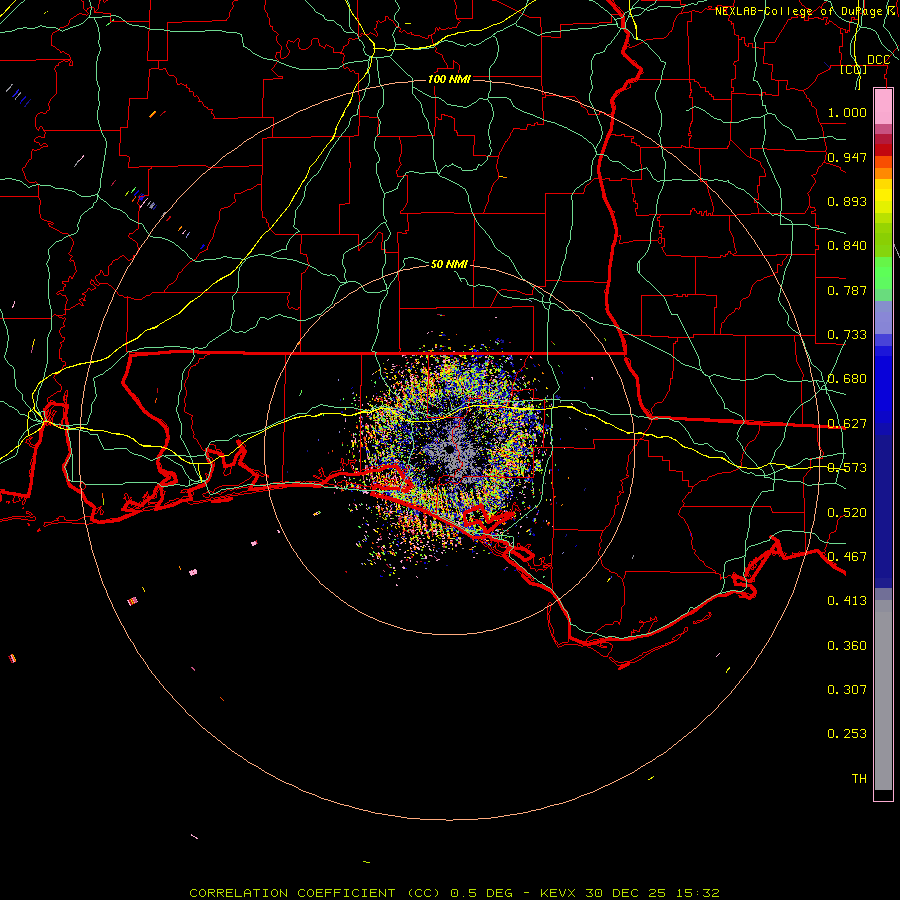Image resolution: width=900 pixels, height=900 pixels.
Task: Click the "DCC" legend heading
Action: click(878, 60)
